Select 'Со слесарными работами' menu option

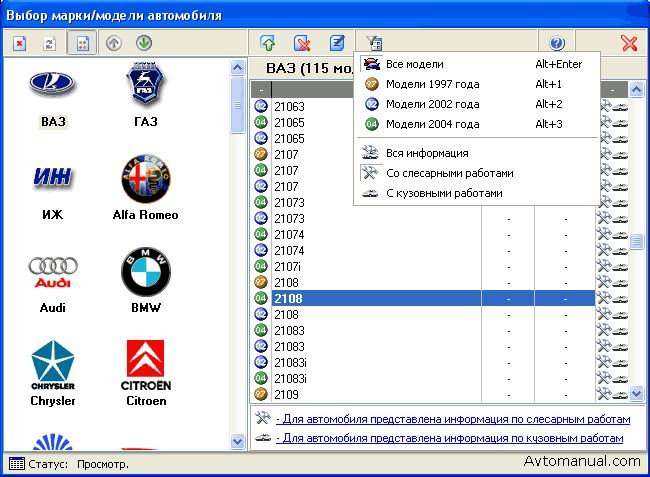click(477, 173)
